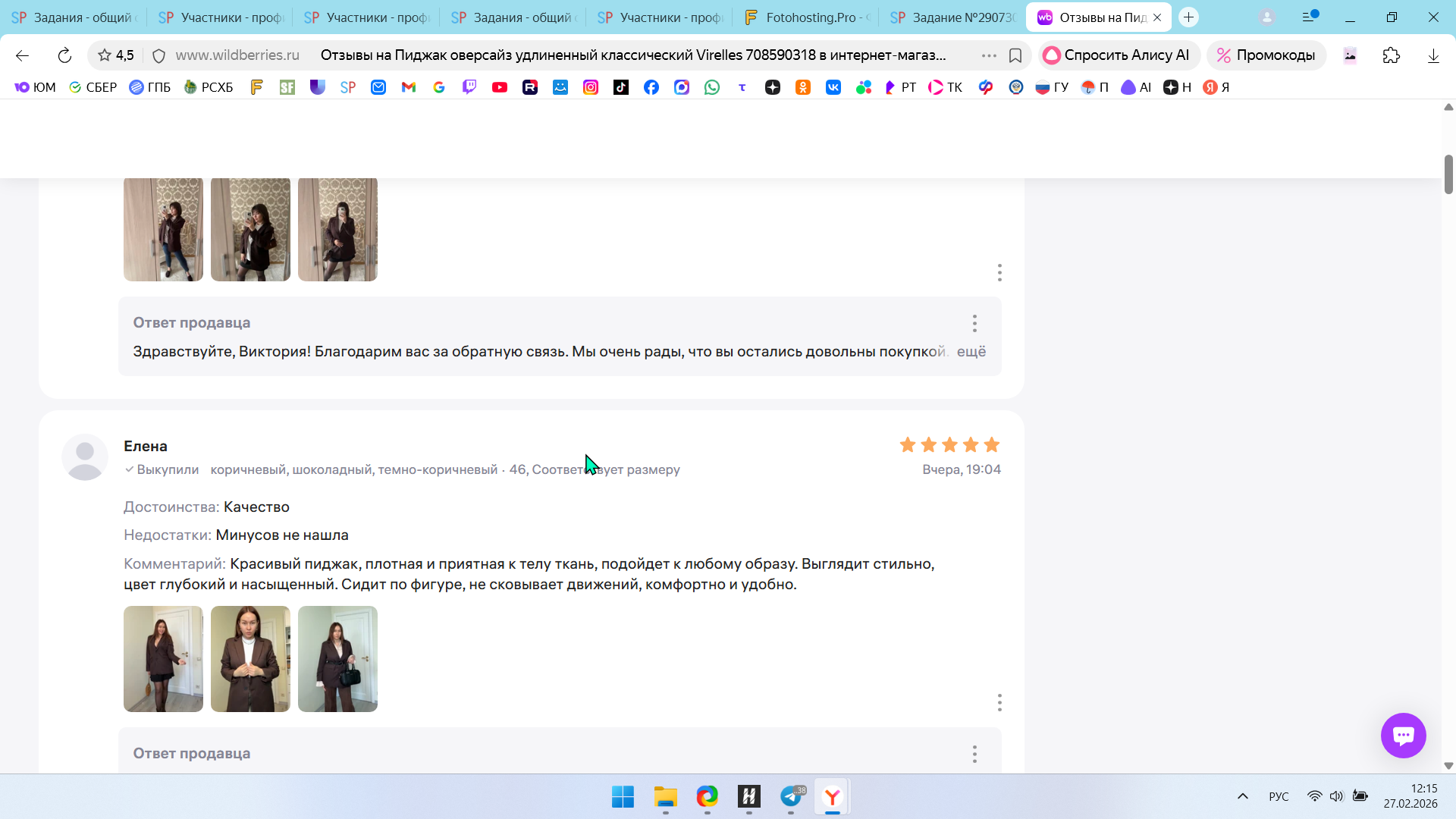The width and height of the screenshot is (1456, 819).
Task: Click the Спросить Алису AI button
Action: coord(1118,55)
